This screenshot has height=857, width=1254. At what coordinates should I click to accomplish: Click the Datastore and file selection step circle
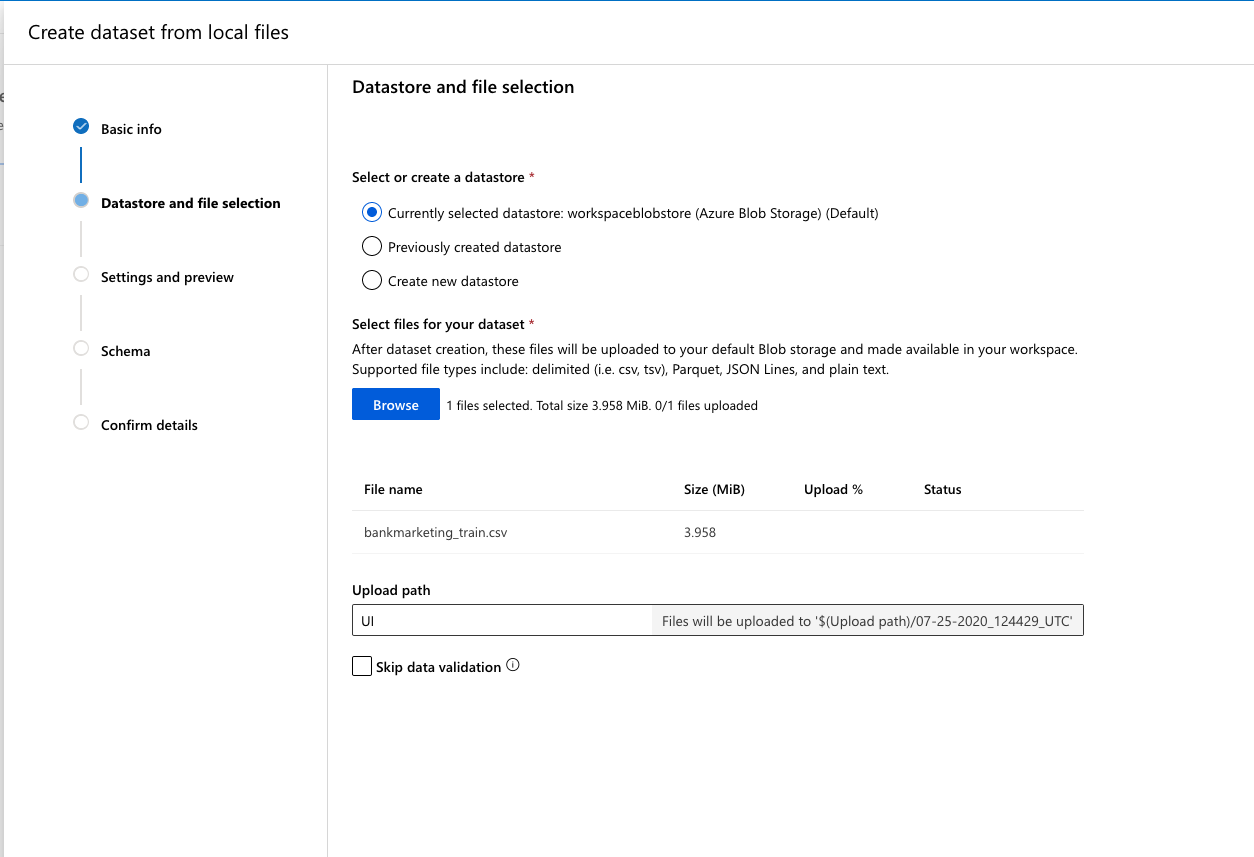coord(81,201)
